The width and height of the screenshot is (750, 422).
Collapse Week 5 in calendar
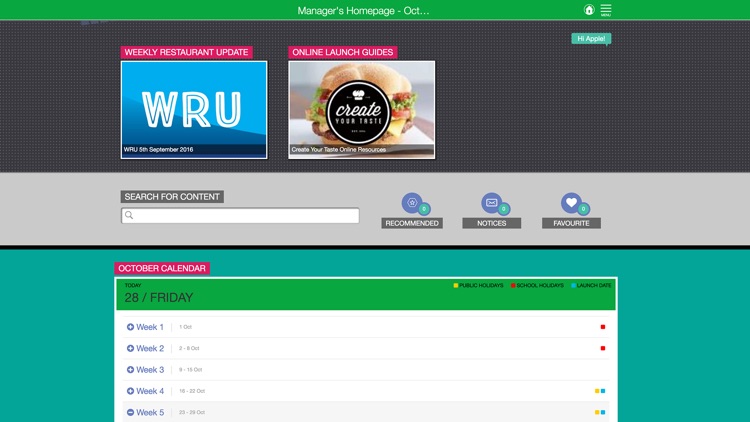click(130, 412)
